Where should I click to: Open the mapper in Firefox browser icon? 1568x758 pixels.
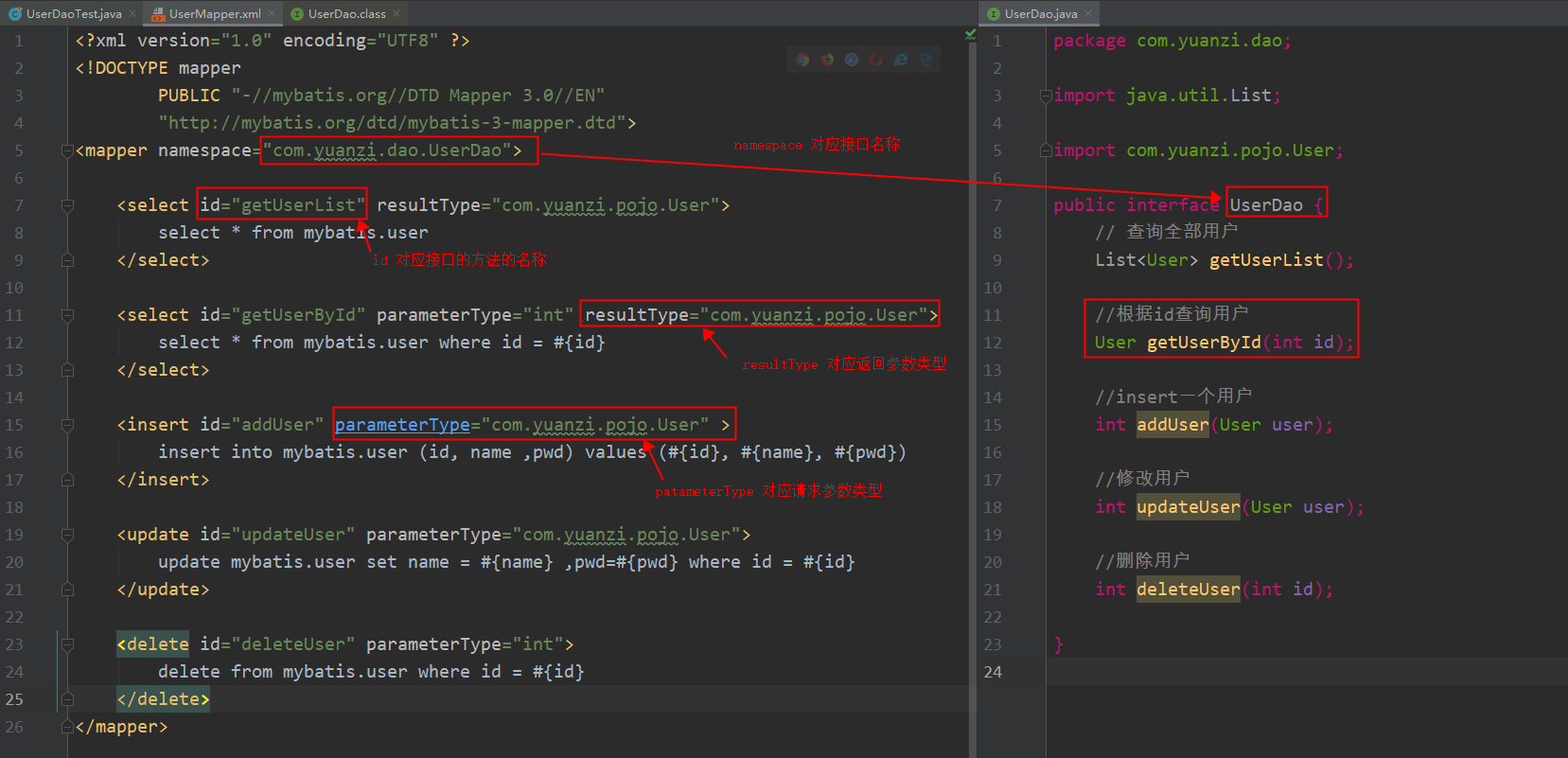(x=827, y=60)
